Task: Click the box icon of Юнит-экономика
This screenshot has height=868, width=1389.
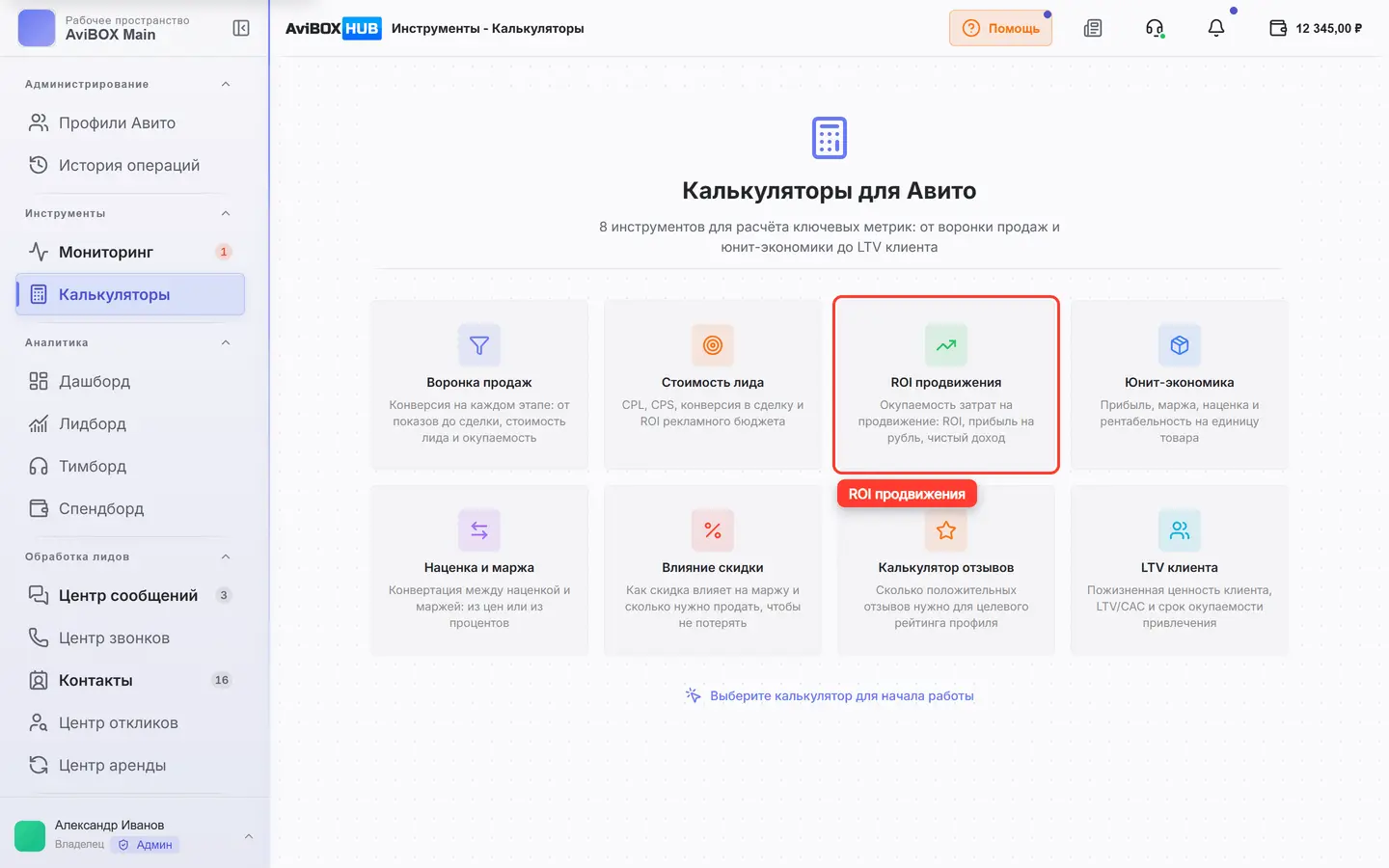Action: (1180, 345)
